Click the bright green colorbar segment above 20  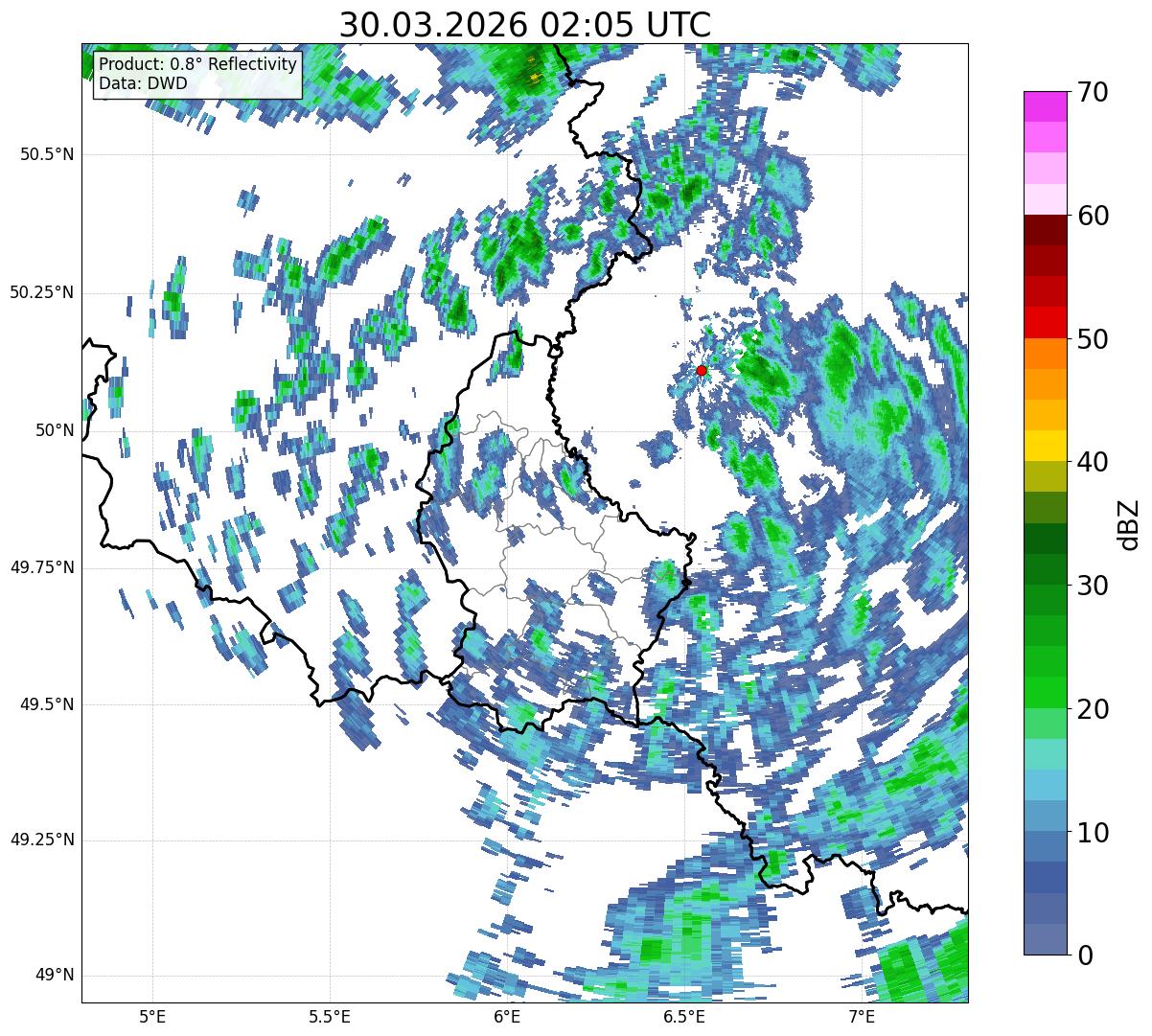point(1045,693)
